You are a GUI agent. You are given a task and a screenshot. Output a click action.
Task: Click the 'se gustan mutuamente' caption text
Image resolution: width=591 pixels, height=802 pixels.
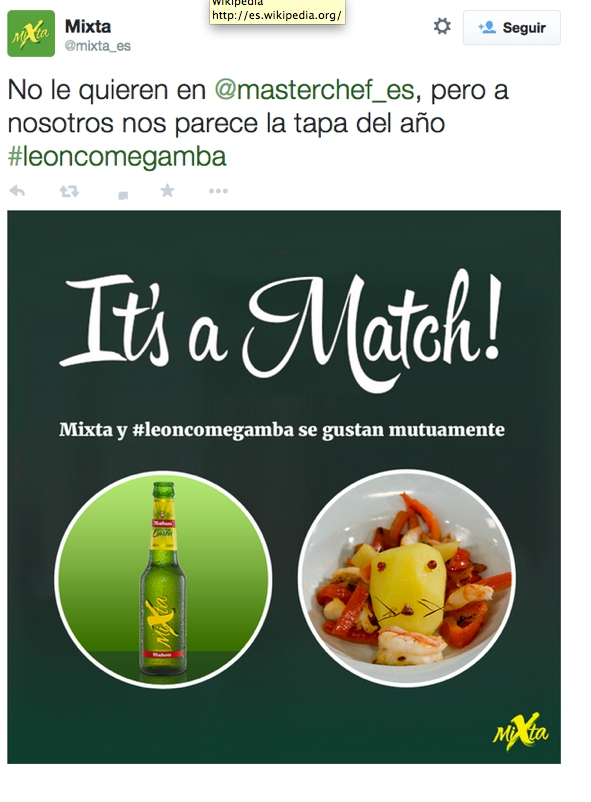click(402, 430)
